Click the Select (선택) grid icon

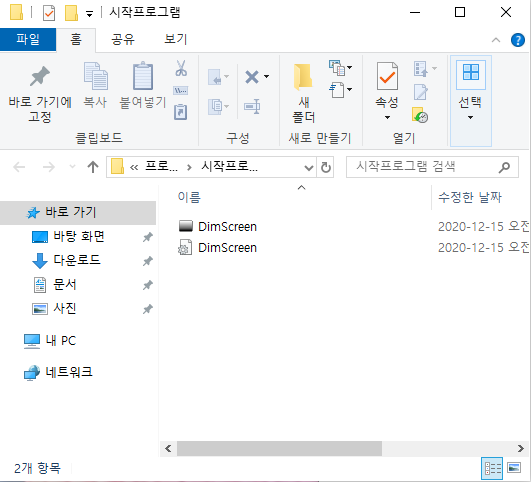tap(471, 72)
